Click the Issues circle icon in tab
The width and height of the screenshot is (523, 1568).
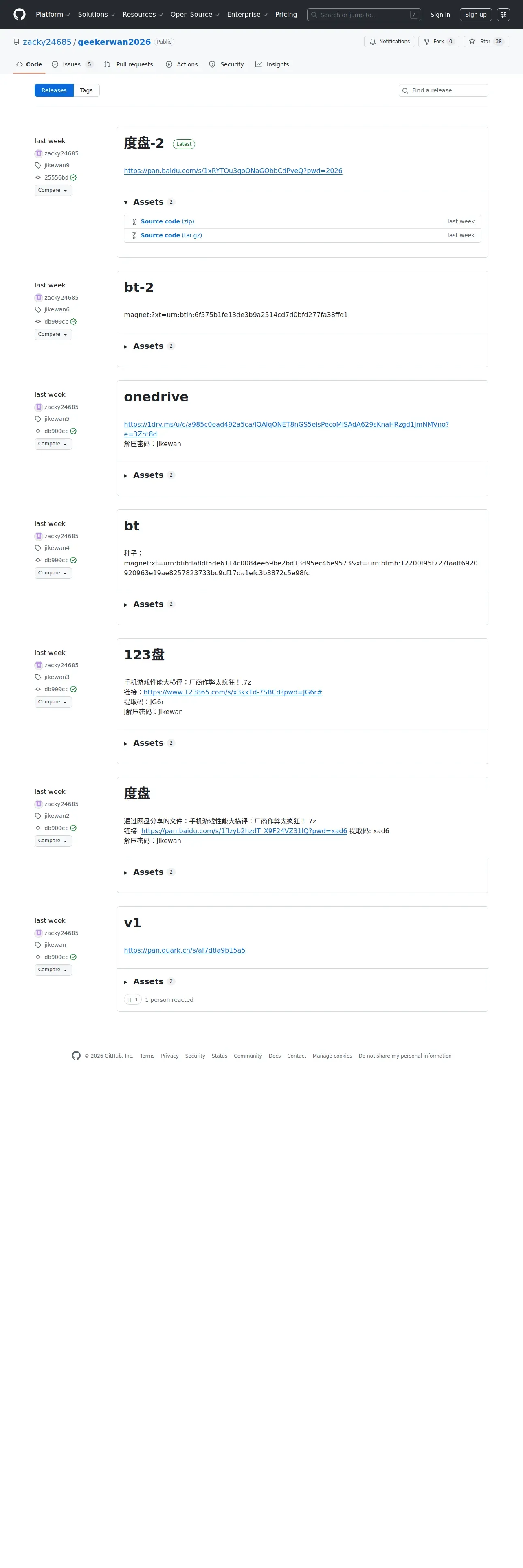(x=55, y=65)
